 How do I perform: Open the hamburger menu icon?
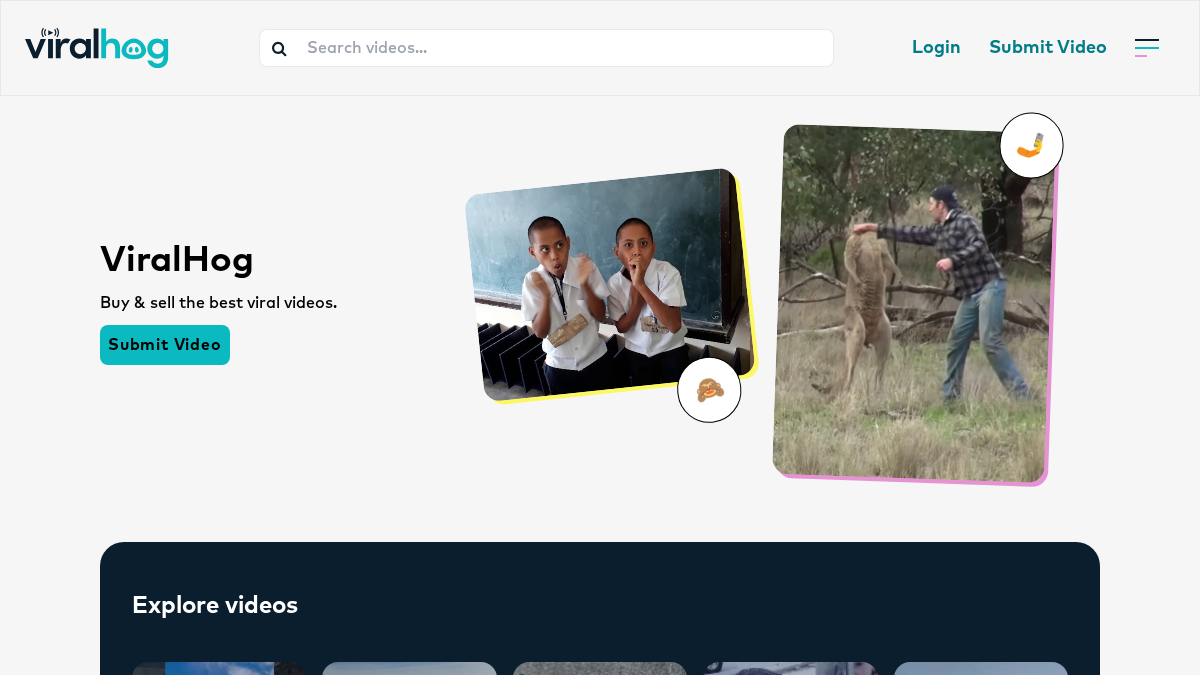click(x=1147, y=47)
